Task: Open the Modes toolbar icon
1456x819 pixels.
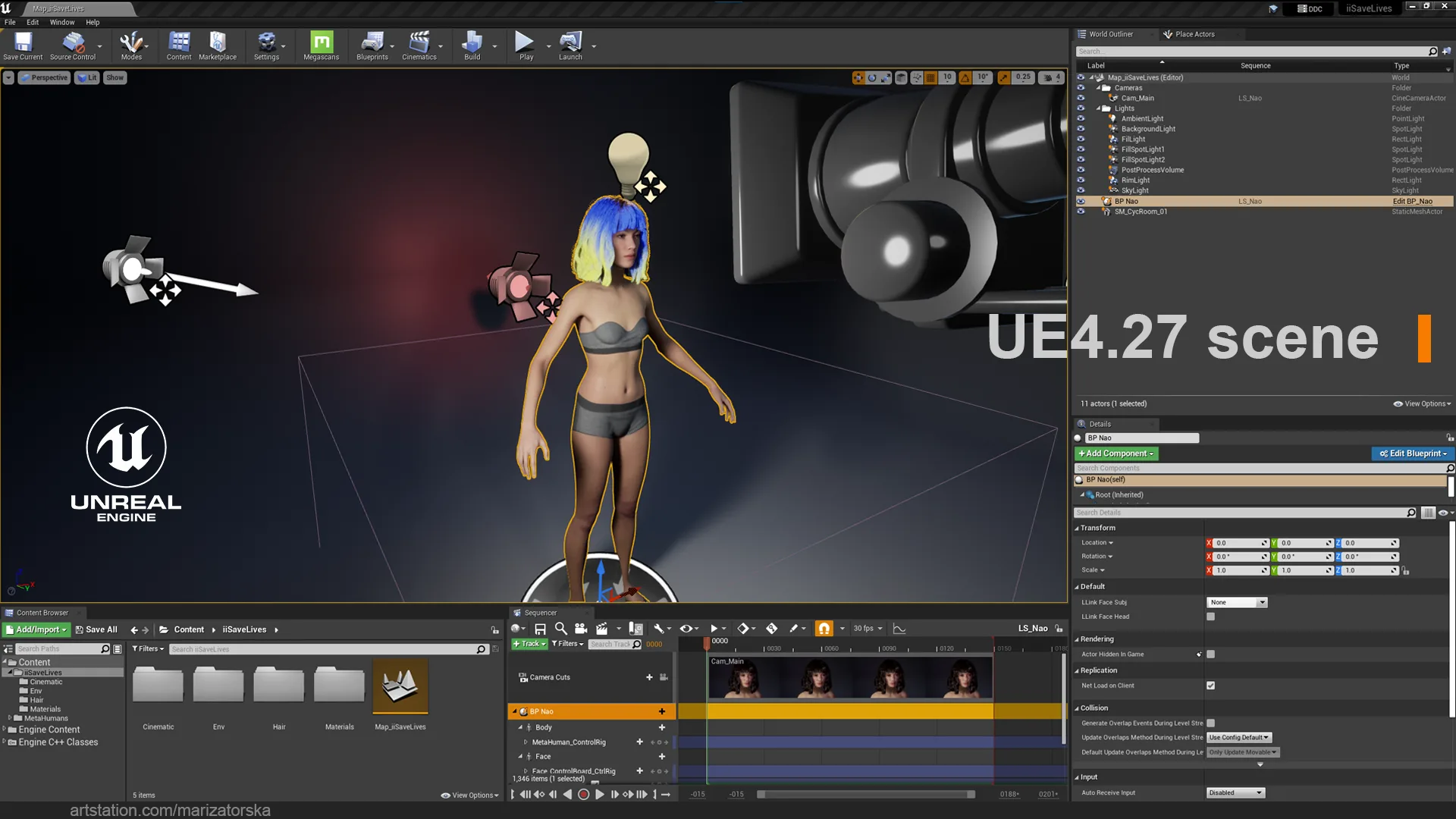Action: (131, 45)
